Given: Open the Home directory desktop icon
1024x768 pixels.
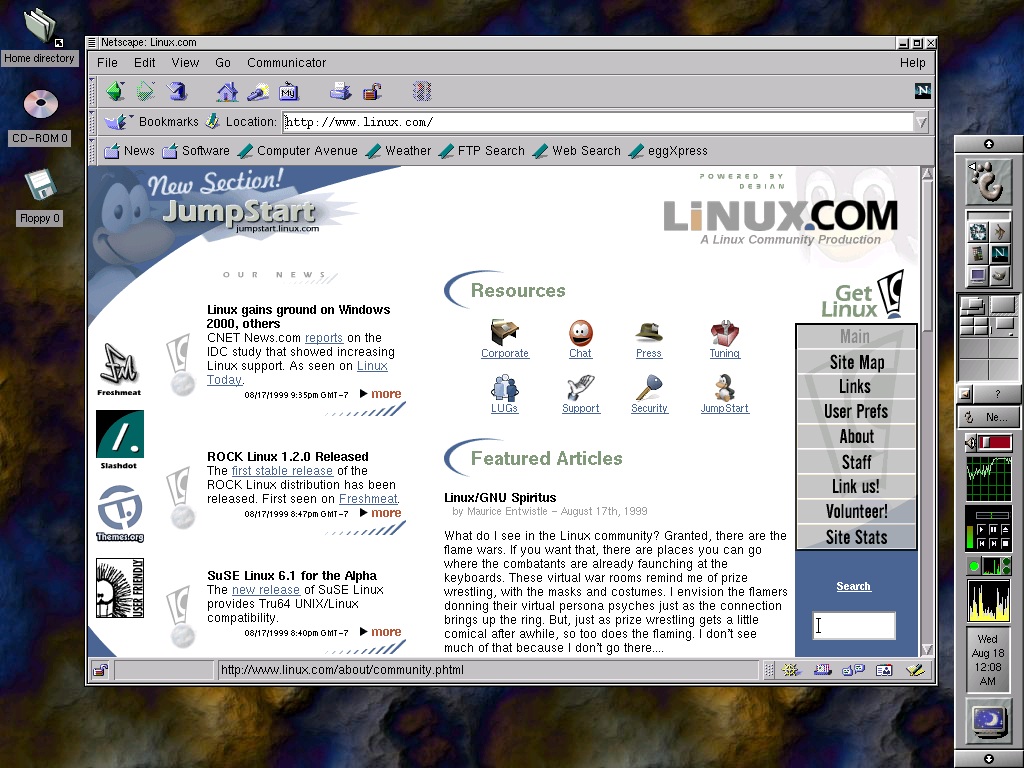Looking at the screenshot, I should (x=40, y=27).
